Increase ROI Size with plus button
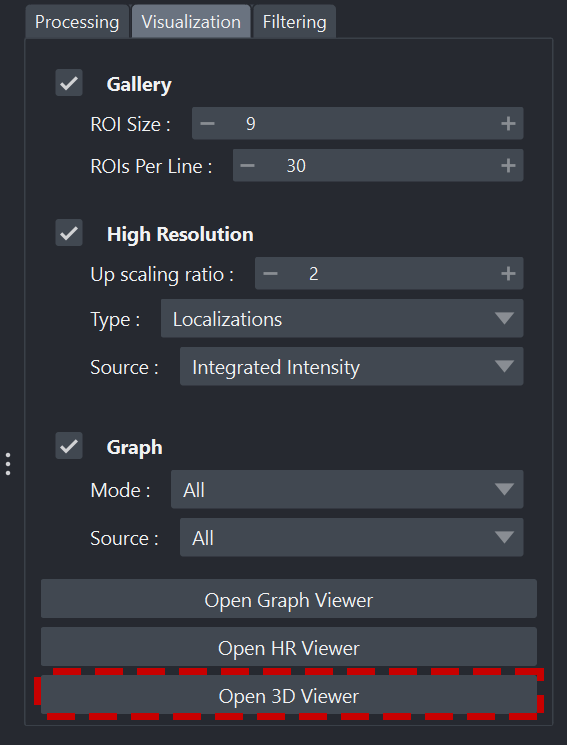This screenshot has height=745, width=567. tap(508, 124)
